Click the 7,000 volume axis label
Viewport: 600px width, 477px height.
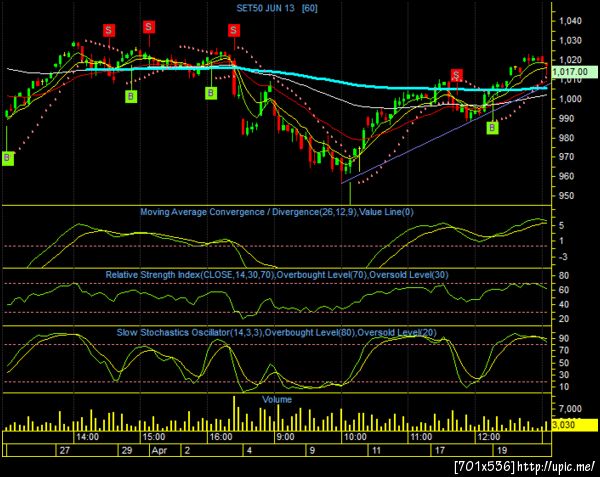(570, 409)
